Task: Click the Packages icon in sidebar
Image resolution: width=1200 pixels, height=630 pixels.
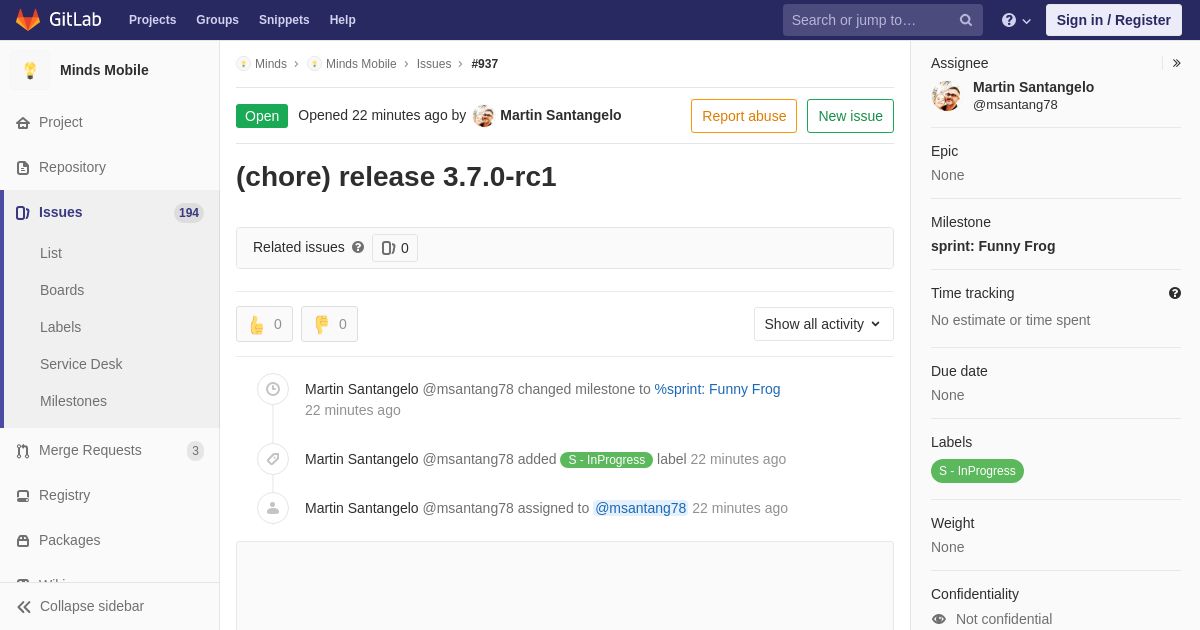Action: click(23, 541)
